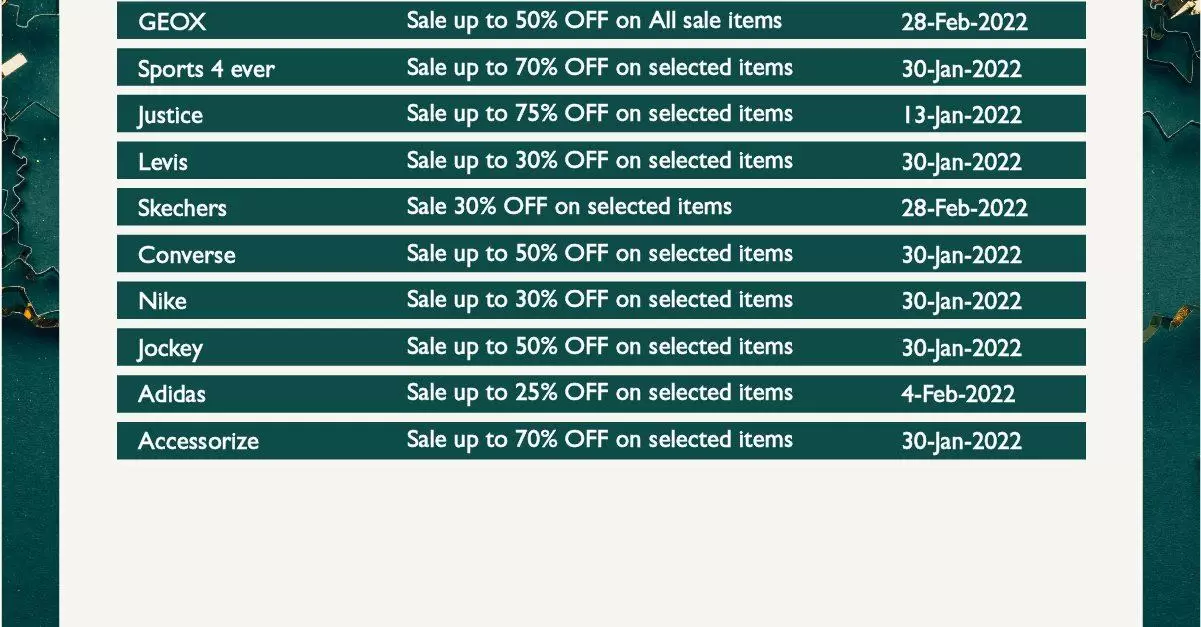Click GEOX 50% OFF All sale items text

[594, 20]
